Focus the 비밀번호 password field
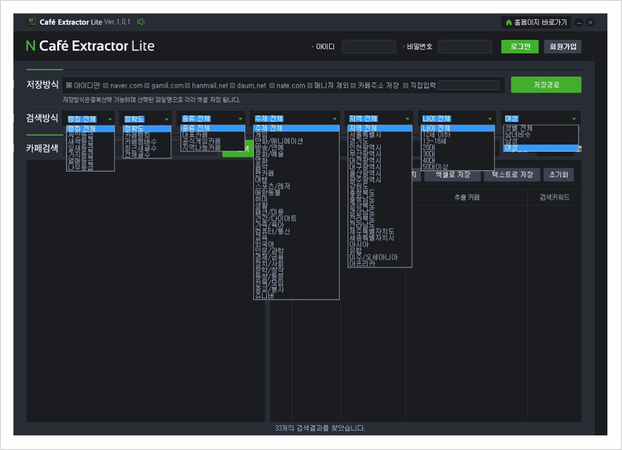The height and width of the screenshot is (450, 622). (465, 46)
